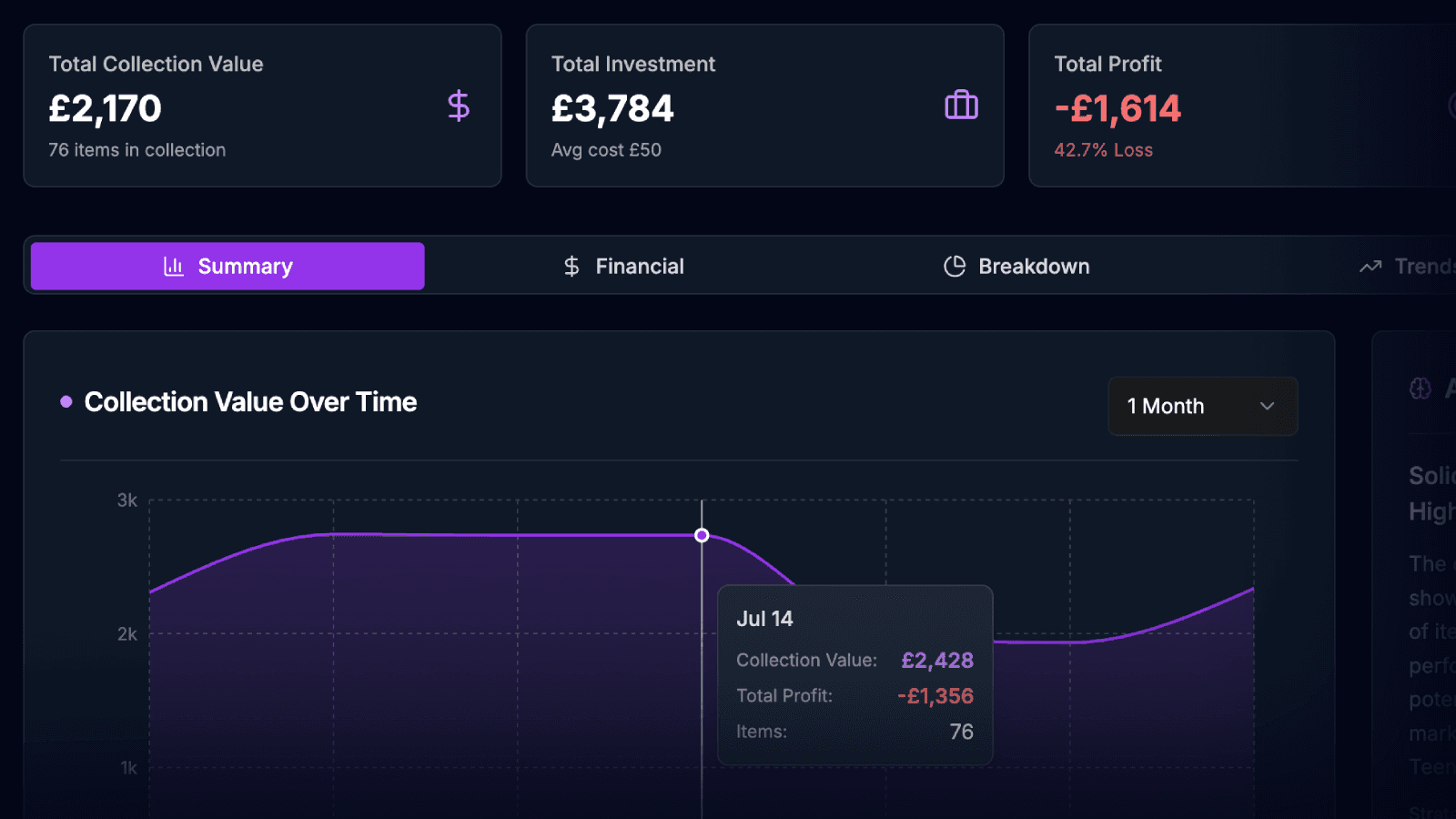Image resolution: width=1456 pixels, height=819 pixels.
Task: Click the Collection Value Over Time heading
Action: pos(250,401)
